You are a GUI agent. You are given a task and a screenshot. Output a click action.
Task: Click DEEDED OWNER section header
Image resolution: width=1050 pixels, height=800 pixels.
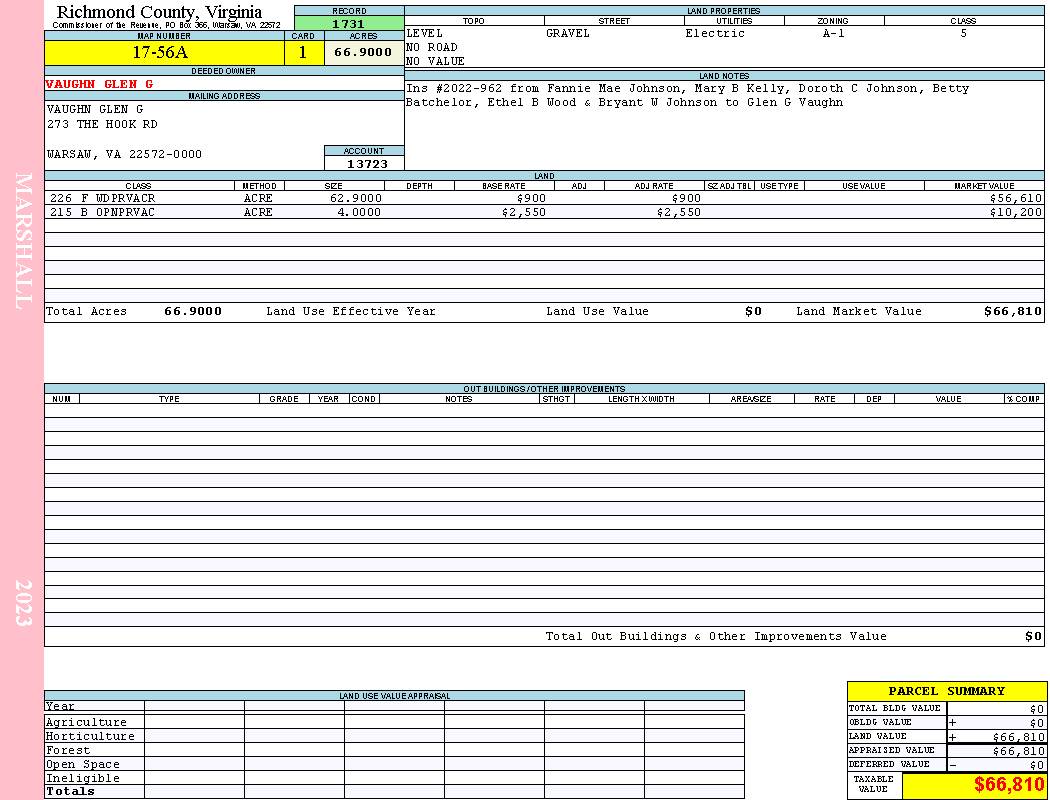[224, 71]
